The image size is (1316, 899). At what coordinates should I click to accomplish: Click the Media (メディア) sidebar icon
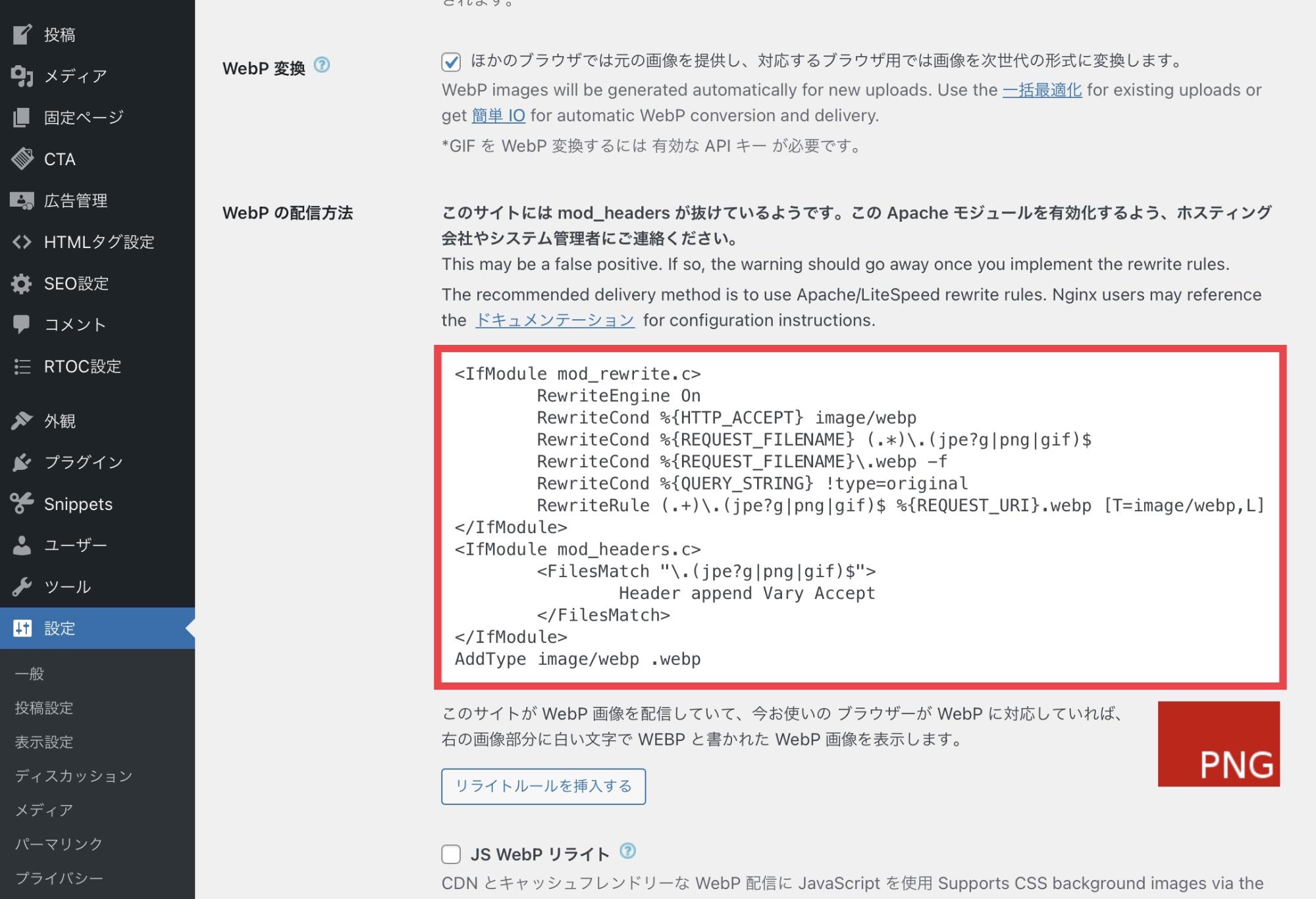click(22, 76)
